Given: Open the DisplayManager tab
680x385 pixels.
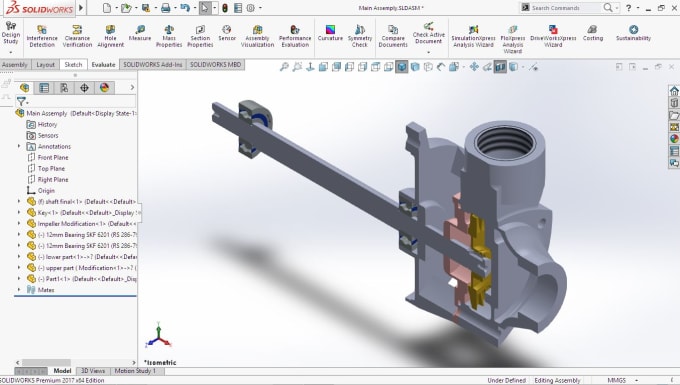Looking at the screenshot, I should (x=105, y=88).
